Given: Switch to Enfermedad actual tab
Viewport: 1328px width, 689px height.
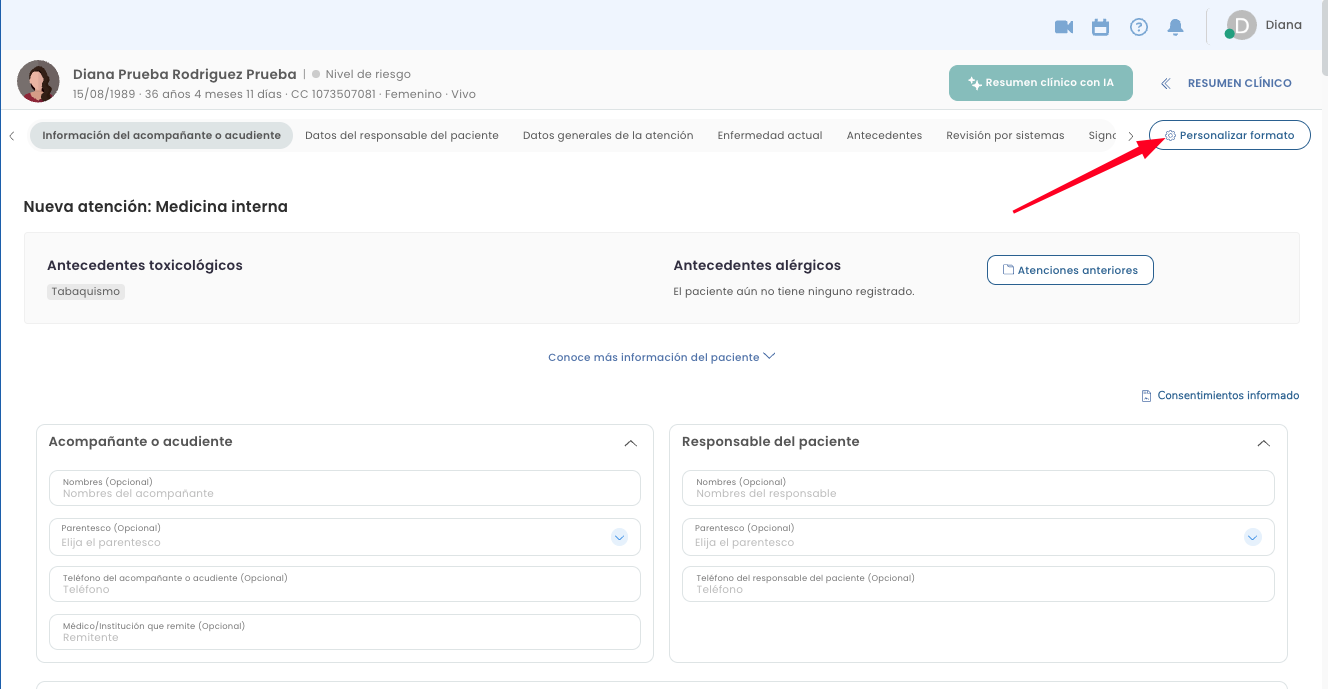Looking at the screenshot, I should (x=769, y=135).
